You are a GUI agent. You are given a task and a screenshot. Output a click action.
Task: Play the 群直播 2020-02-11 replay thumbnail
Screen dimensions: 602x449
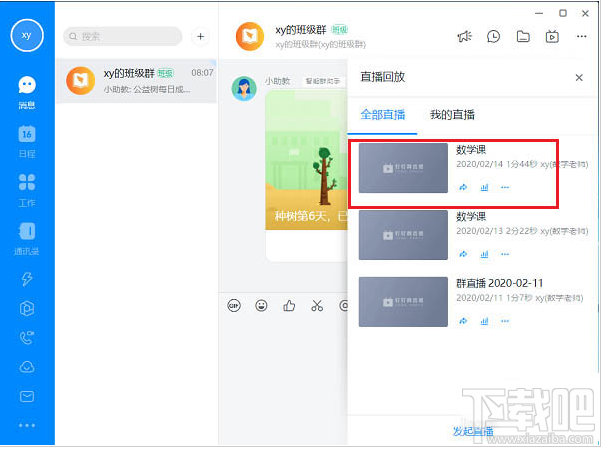tap(403, 302)
